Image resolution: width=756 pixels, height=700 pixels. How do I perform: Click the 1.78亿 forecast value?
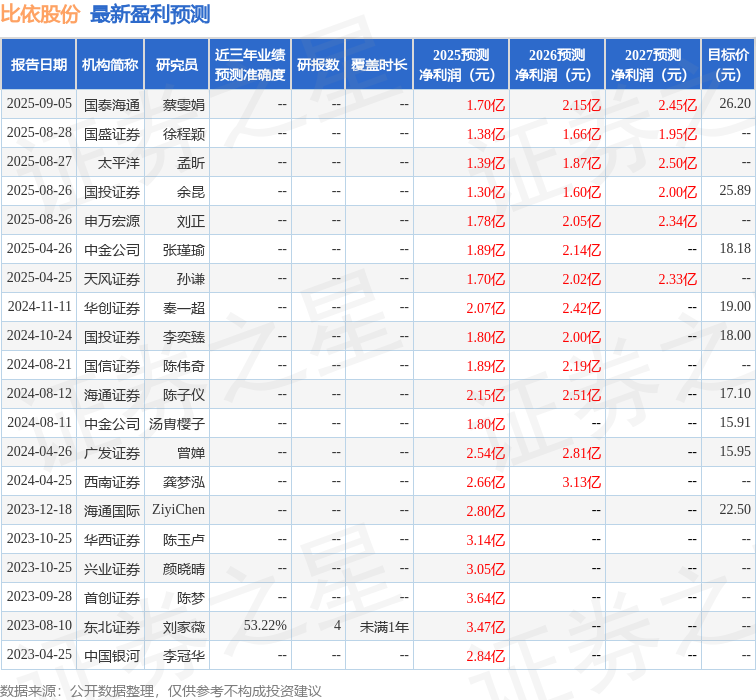click(486, 221)
